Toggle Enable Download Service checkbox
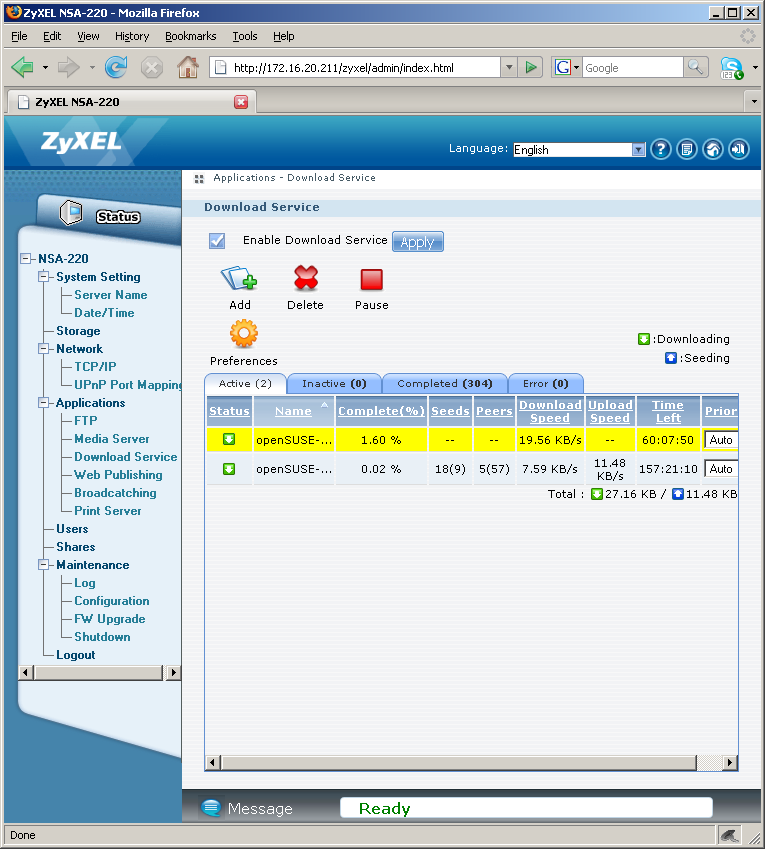Screen dimensions: 765x849 click(x=217, y=240)
